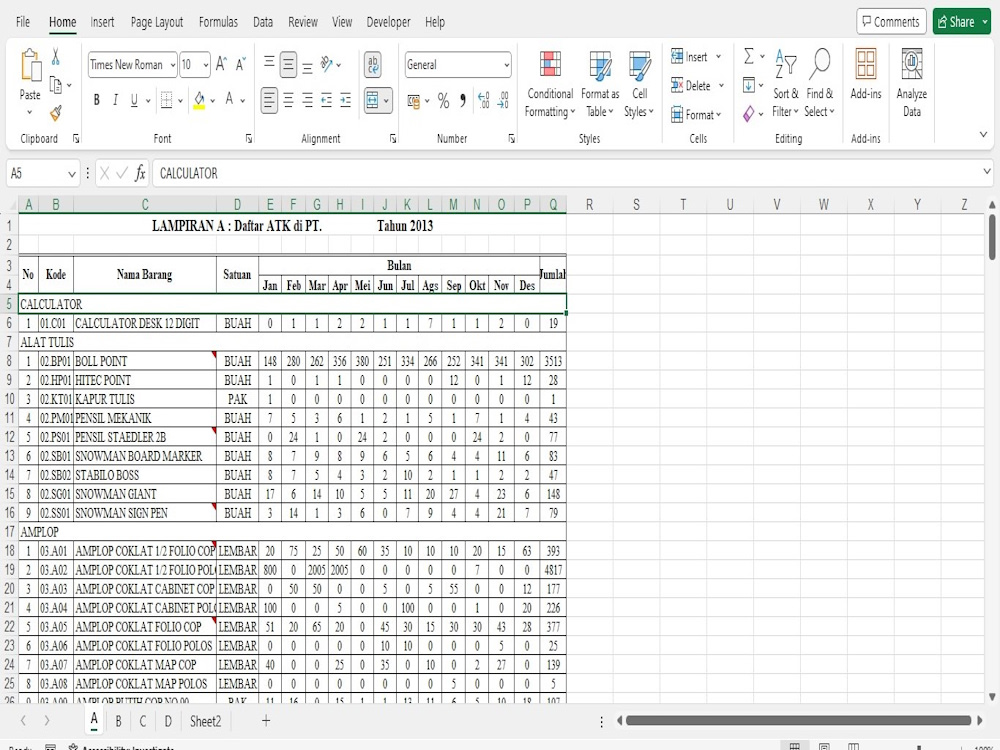Image resolution: width=1000 pixels, height=750 pixels.
Task: Decrease font size with the smaller A icon
Action: point(240,64)
